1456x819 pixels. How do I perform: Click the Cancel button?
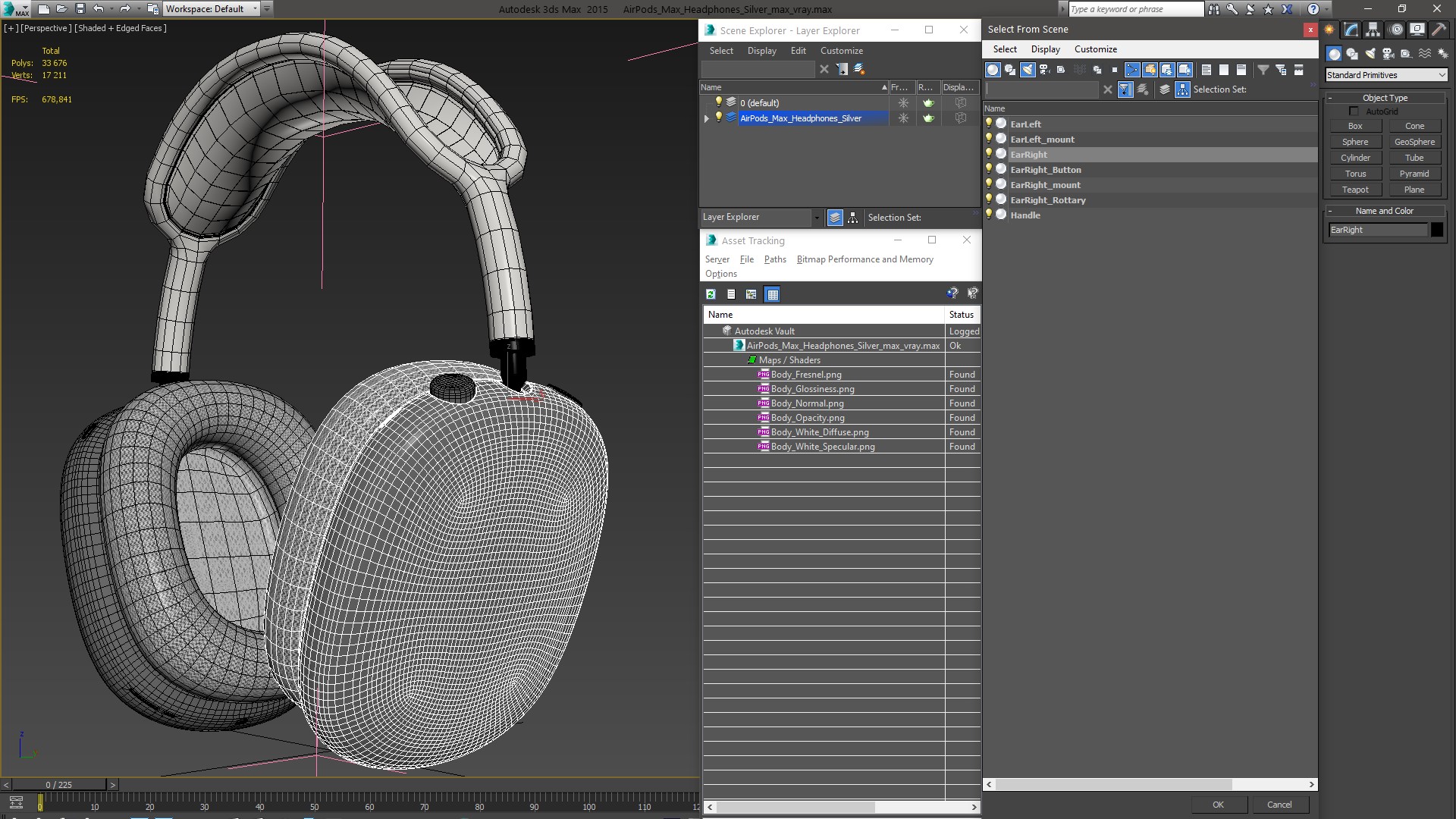coord(1279,805)
